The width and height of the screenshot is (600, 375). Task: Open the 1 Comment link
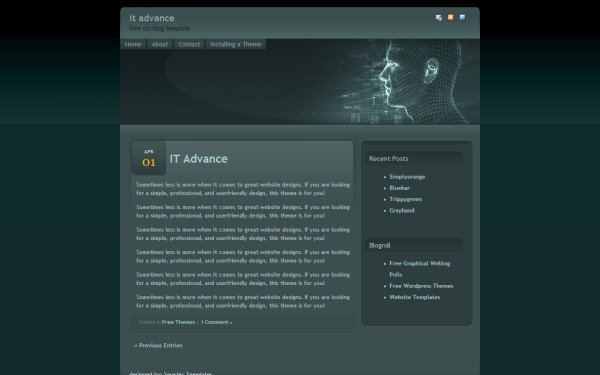click(217, 322)
